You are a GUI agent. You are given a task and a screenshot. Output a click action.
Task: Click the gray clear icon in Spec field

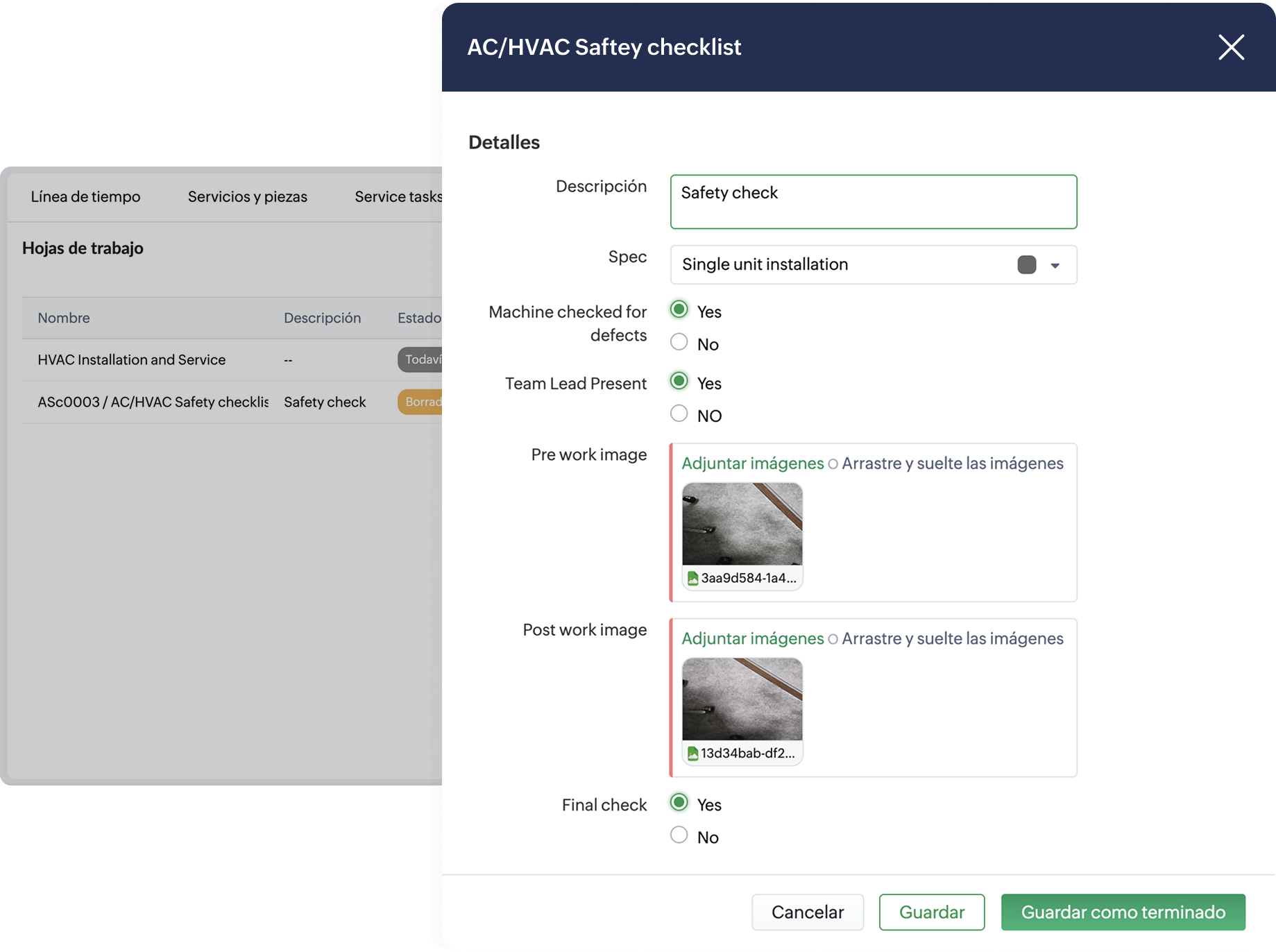pyautogui.click(x=1026, y=265)
